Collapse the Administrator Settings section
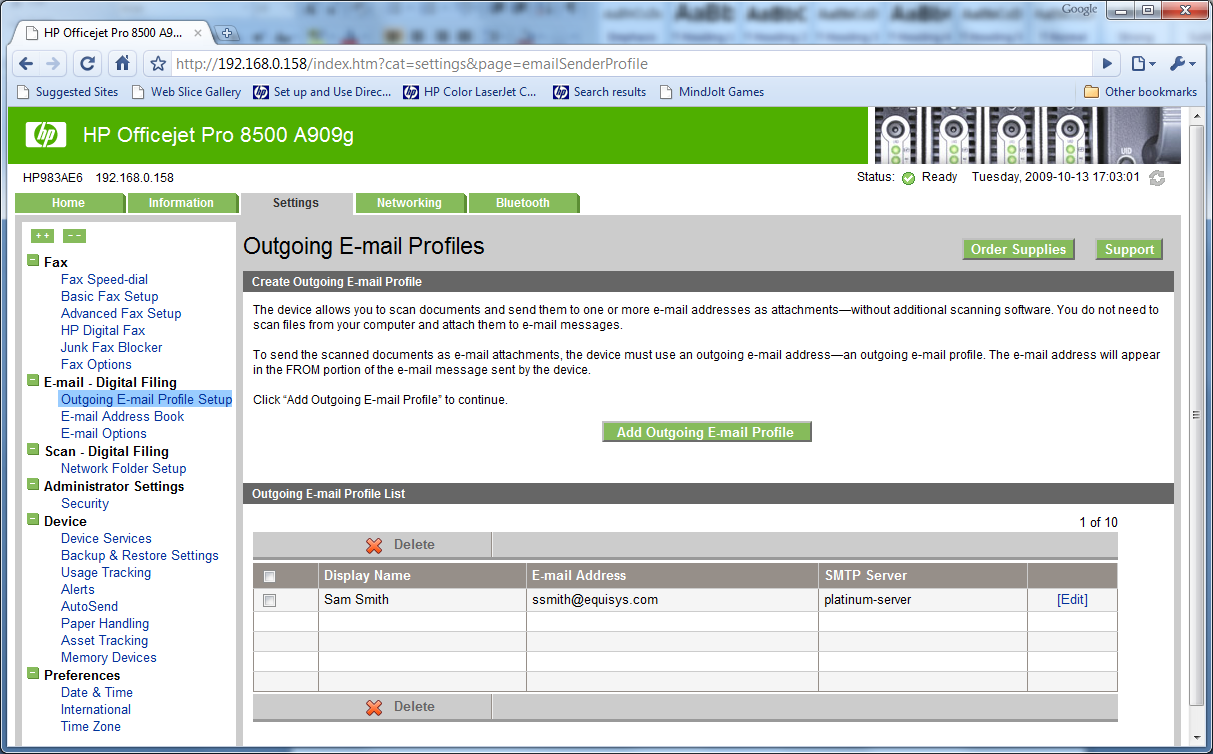Image resolution: width=1213 pixels, height=754 pixels. 33,486
